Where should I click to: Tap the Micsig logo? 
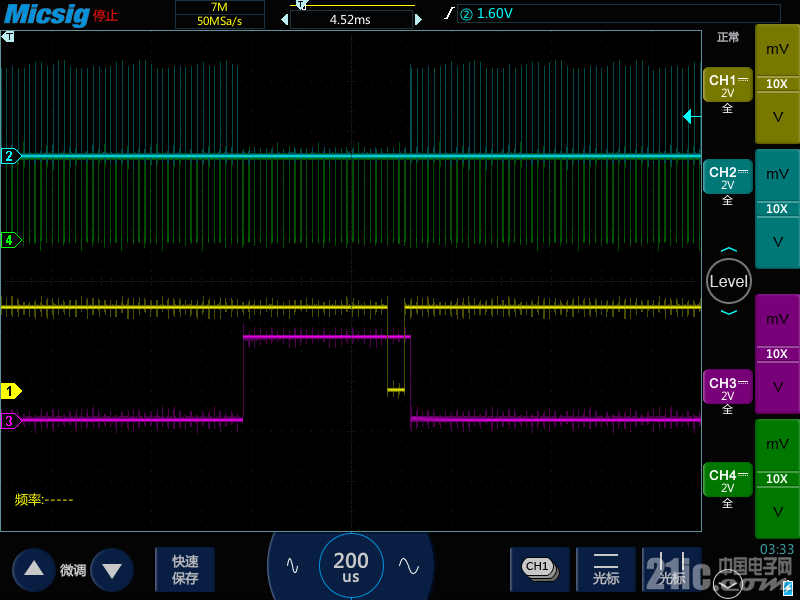[46, 14]
